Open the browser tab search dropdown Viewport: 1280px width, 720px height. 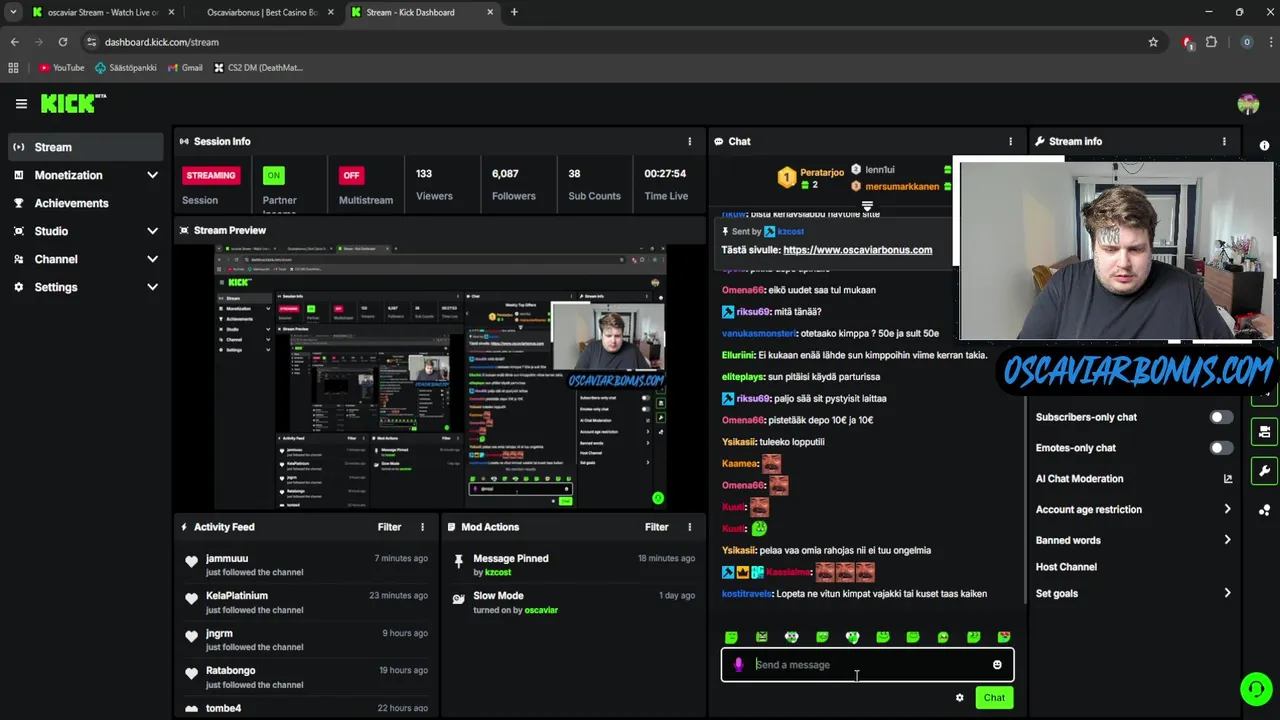[x=13, y=12]
